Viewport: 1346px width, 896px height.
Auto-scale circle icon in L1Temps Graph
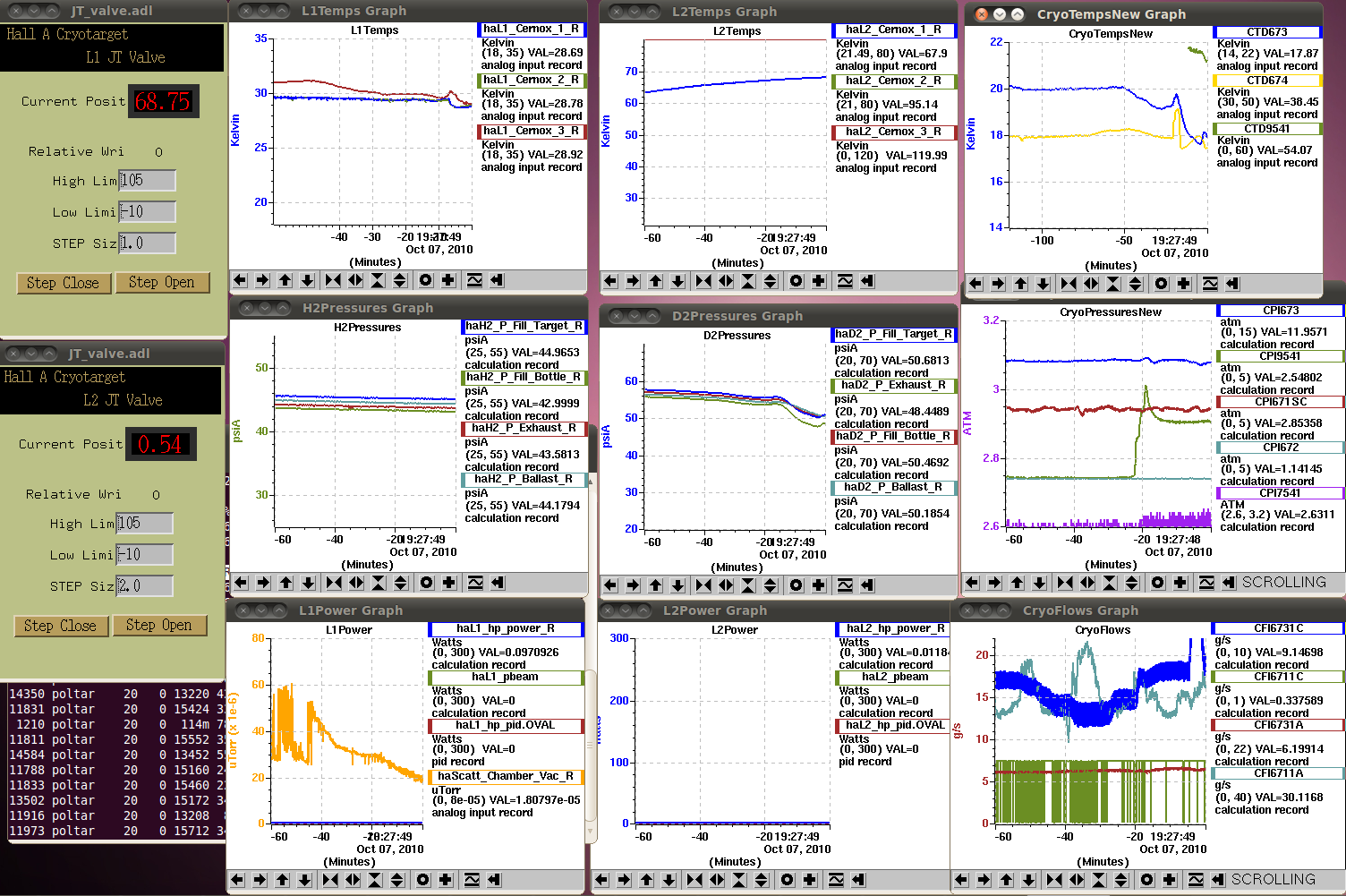(x=426, y=280)
